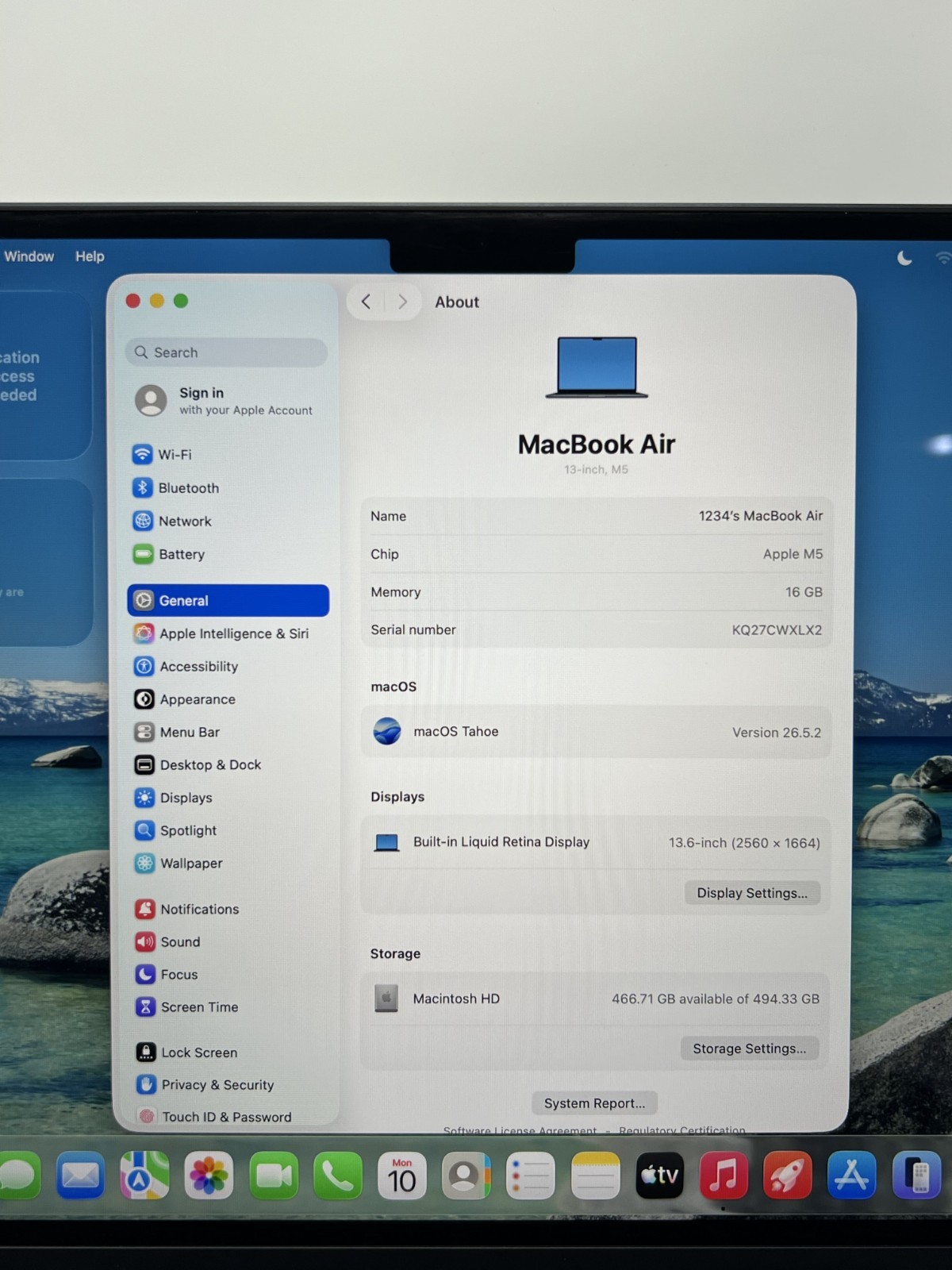Click the MacBook Air image
The image size is (952, 1270).
(x=597, y=367)
